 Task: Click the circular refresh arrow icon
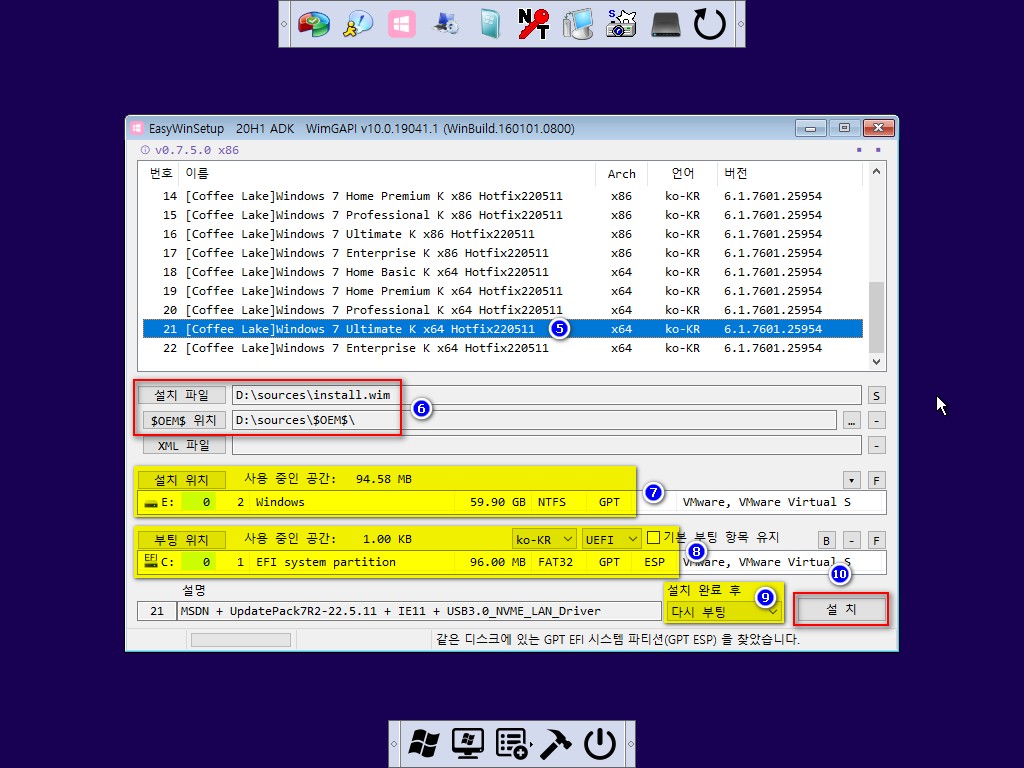tap(709, 24)
